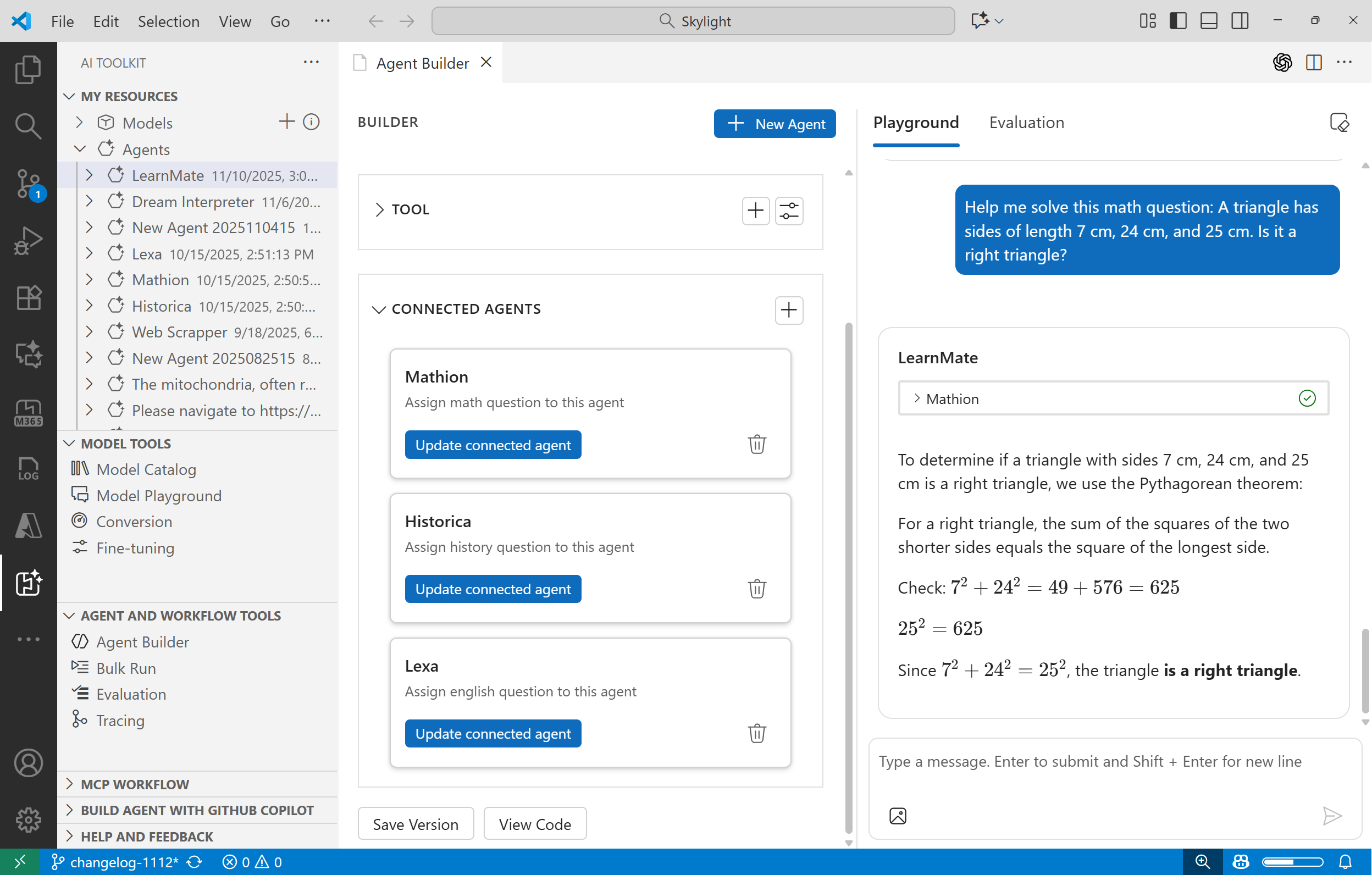Update the Historica connected agent
Screen dimensions: 1372x875
tap(493, 589)
